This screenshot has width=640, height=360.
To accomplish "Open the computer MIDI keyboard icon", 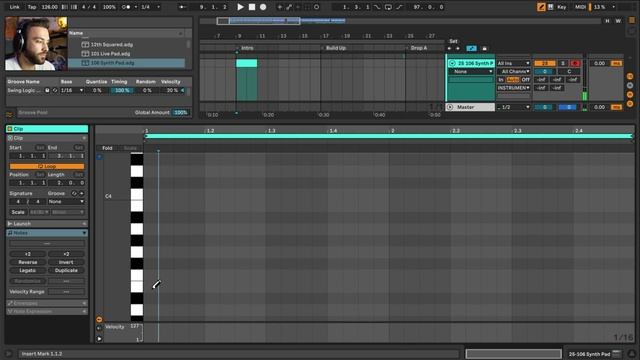I will click(551, 7).
